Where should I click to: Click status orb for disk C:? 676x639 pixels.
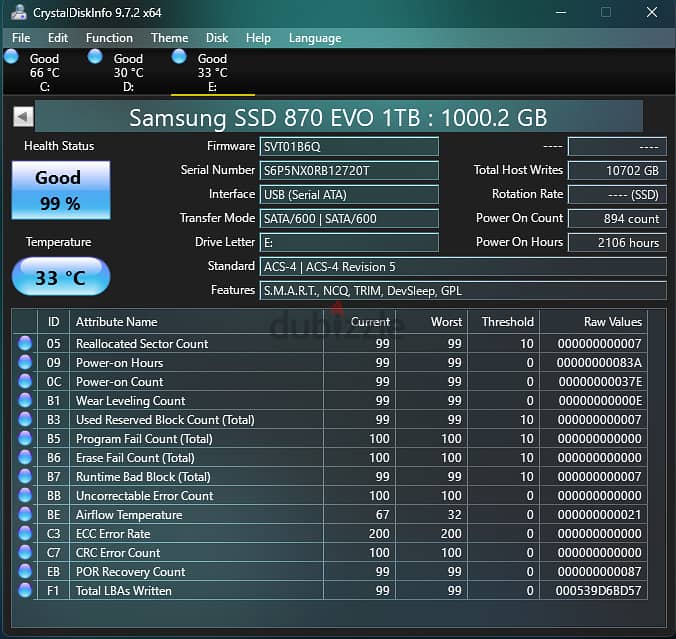click(x=12, y=56)
